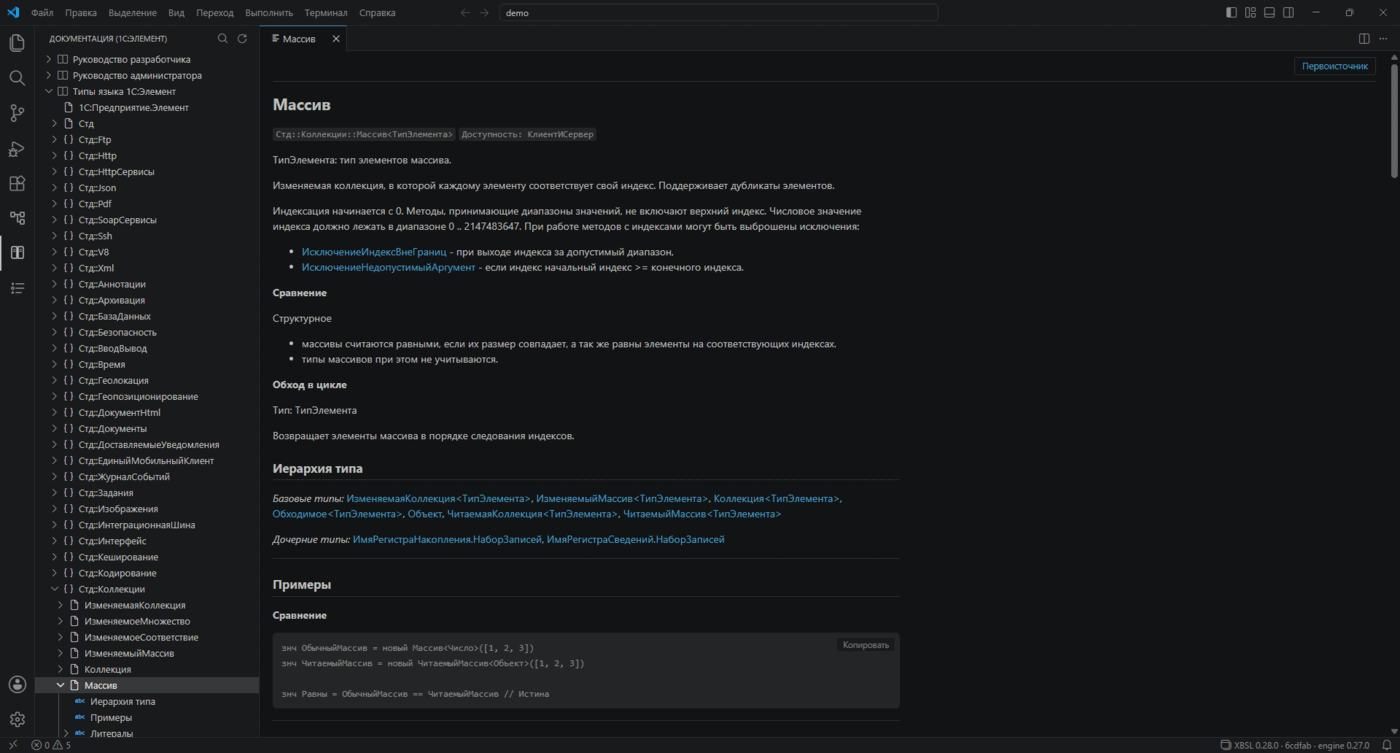
Task: Open ИзменяемаяКоллекция<ТипЭлемента> link
Action: click(438, 498)
